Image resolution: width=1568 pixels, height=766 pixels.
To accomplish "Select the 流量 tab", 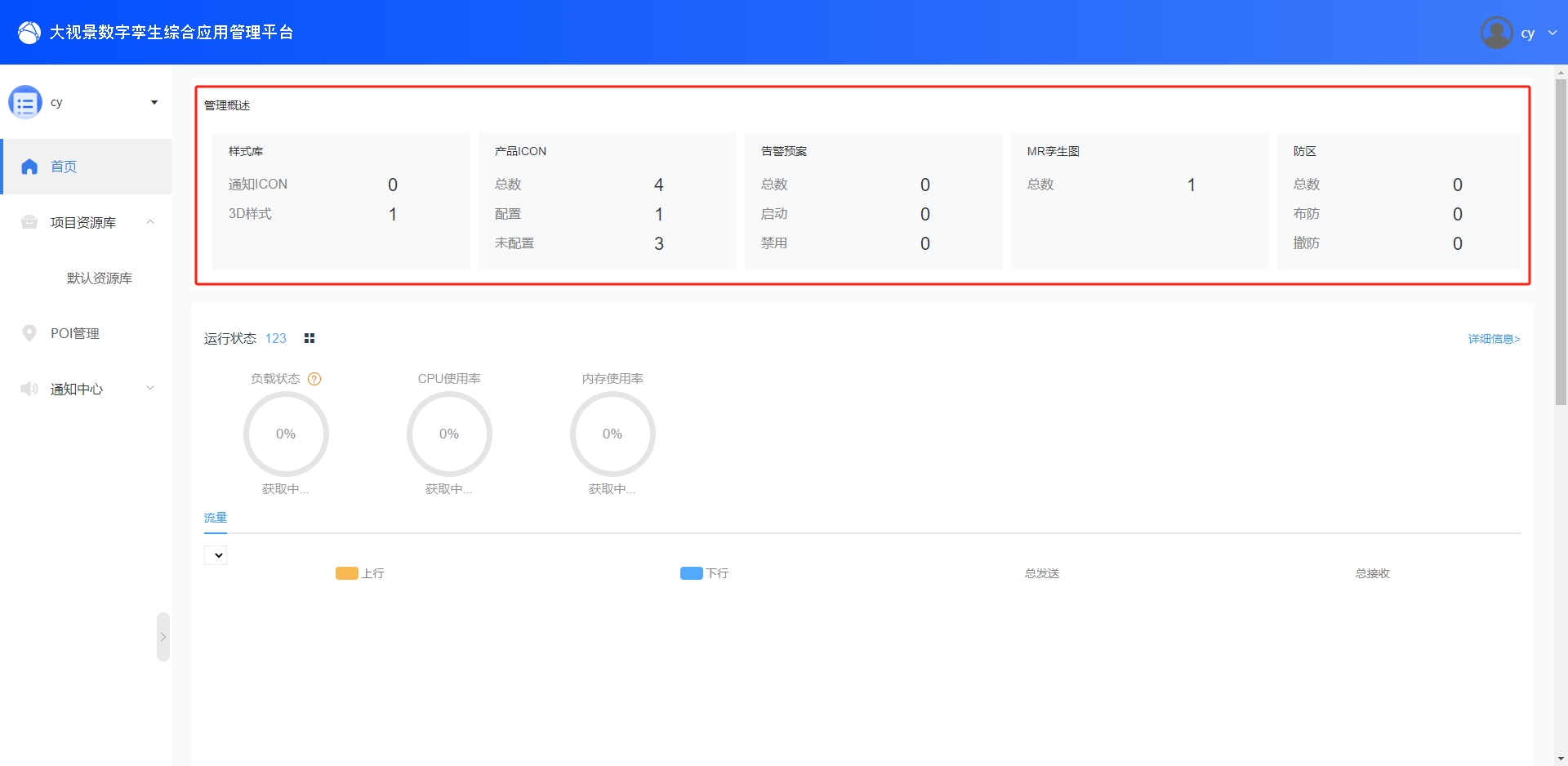I will tap(216, 518).
